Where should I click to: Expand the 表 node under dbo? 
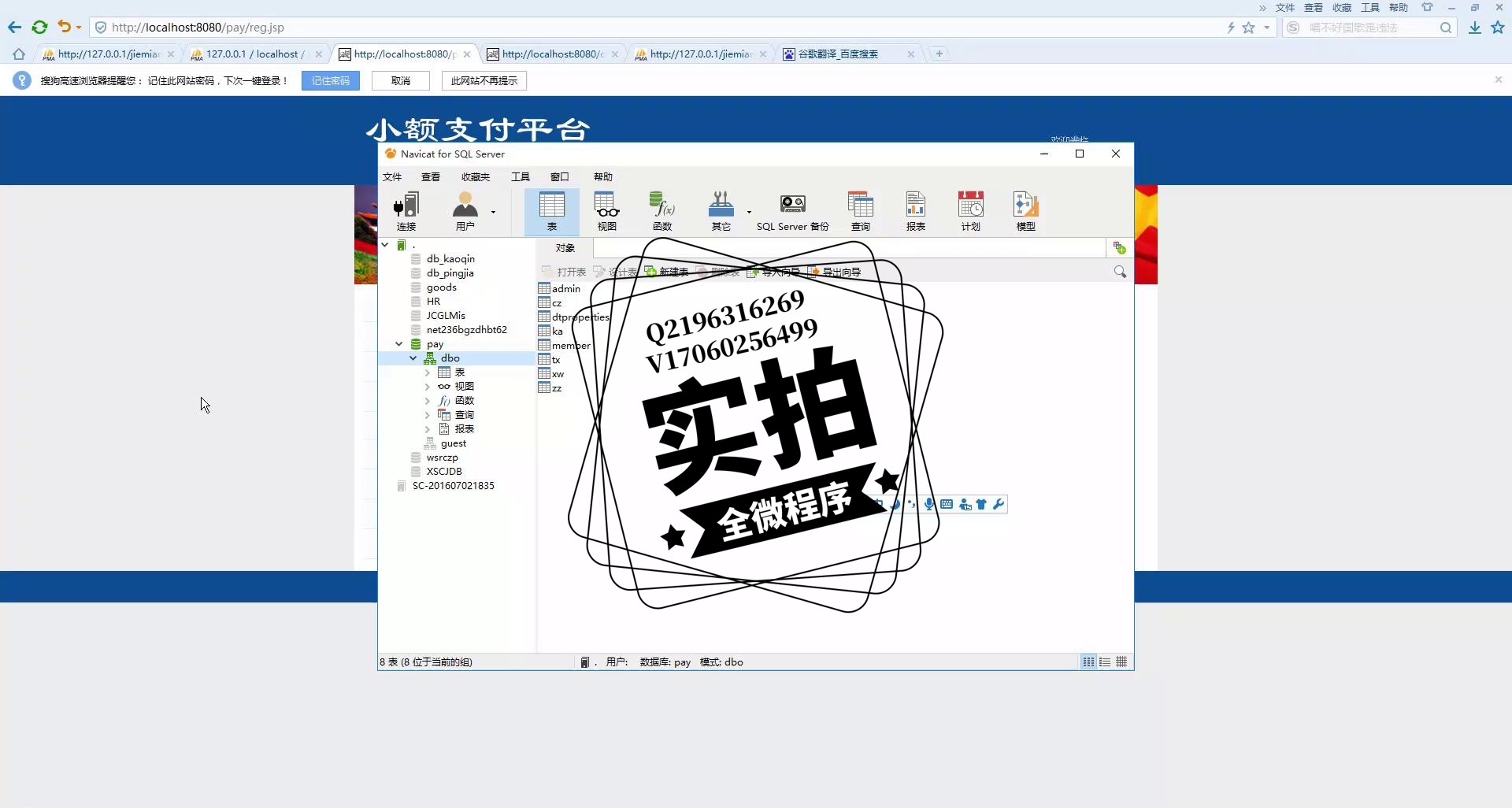click(428, 372)
